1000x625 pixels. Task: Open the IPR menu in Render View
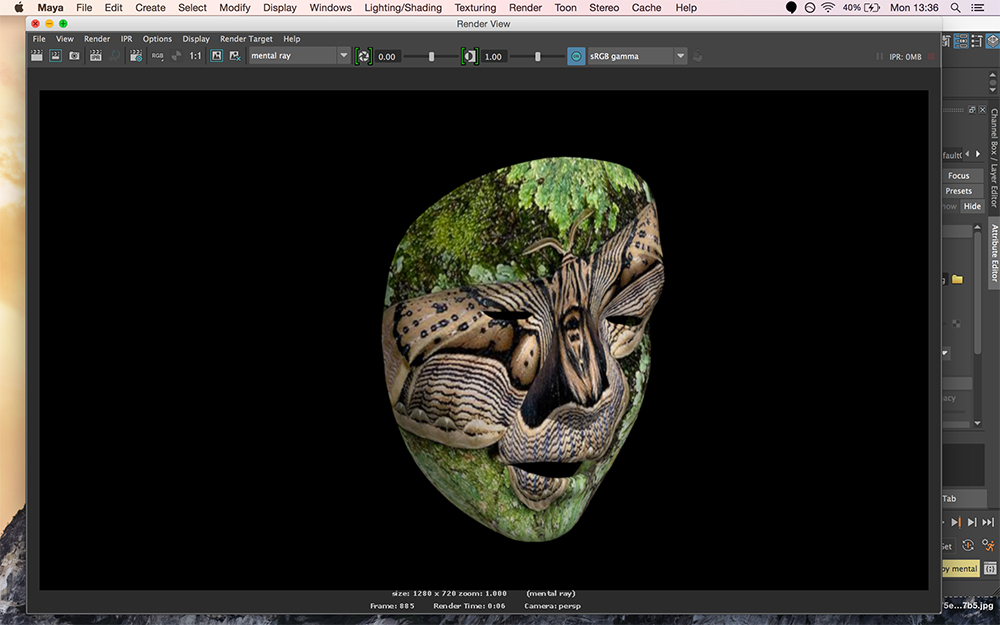click(x=126, y=39)
